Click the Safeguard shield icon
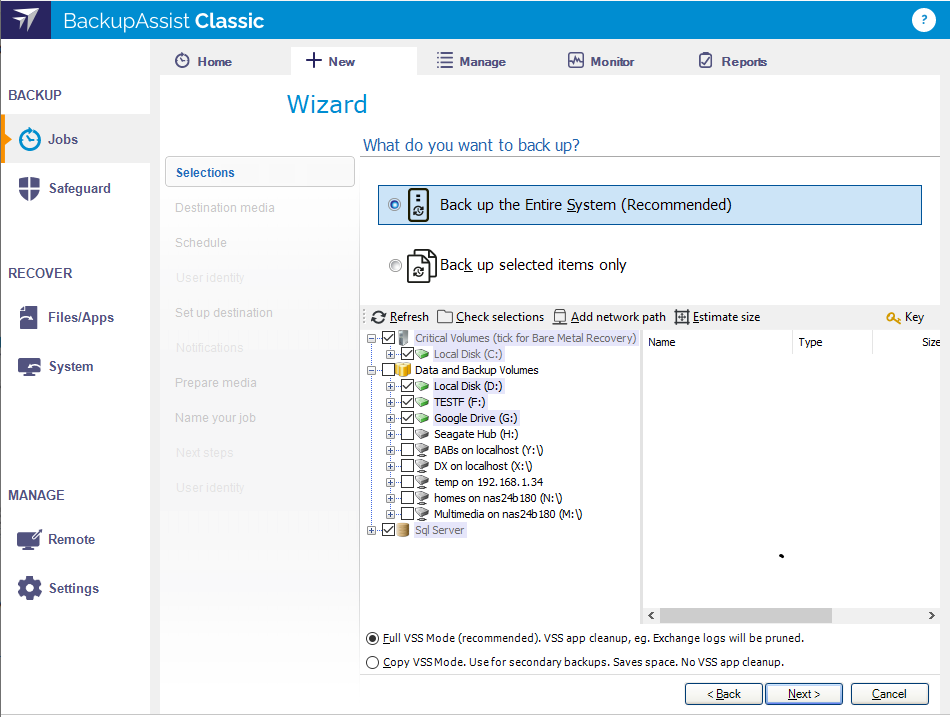 [29, 188]
